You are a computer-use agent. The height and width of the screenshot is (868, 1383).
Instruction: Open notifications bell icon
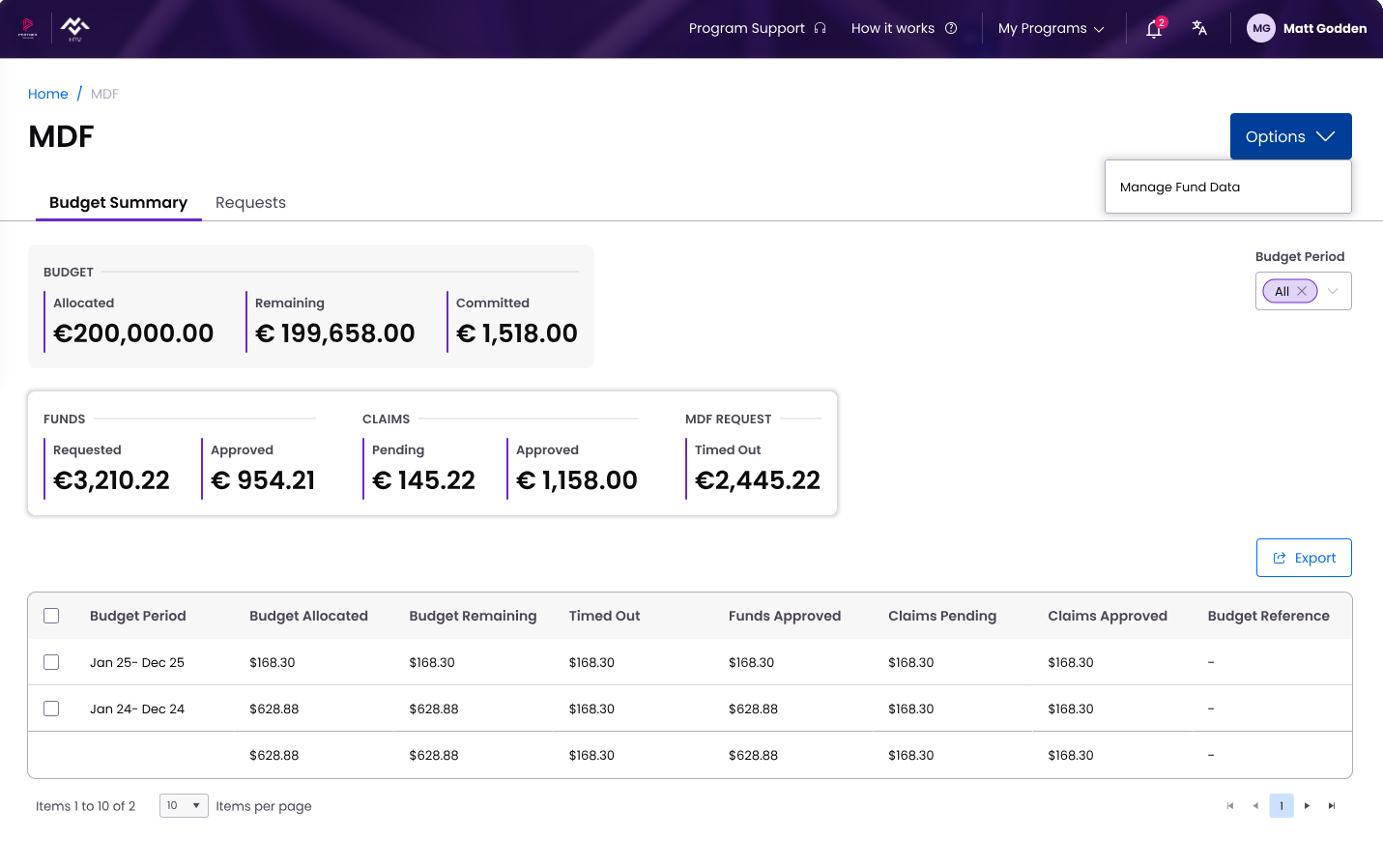(1154, 29)
